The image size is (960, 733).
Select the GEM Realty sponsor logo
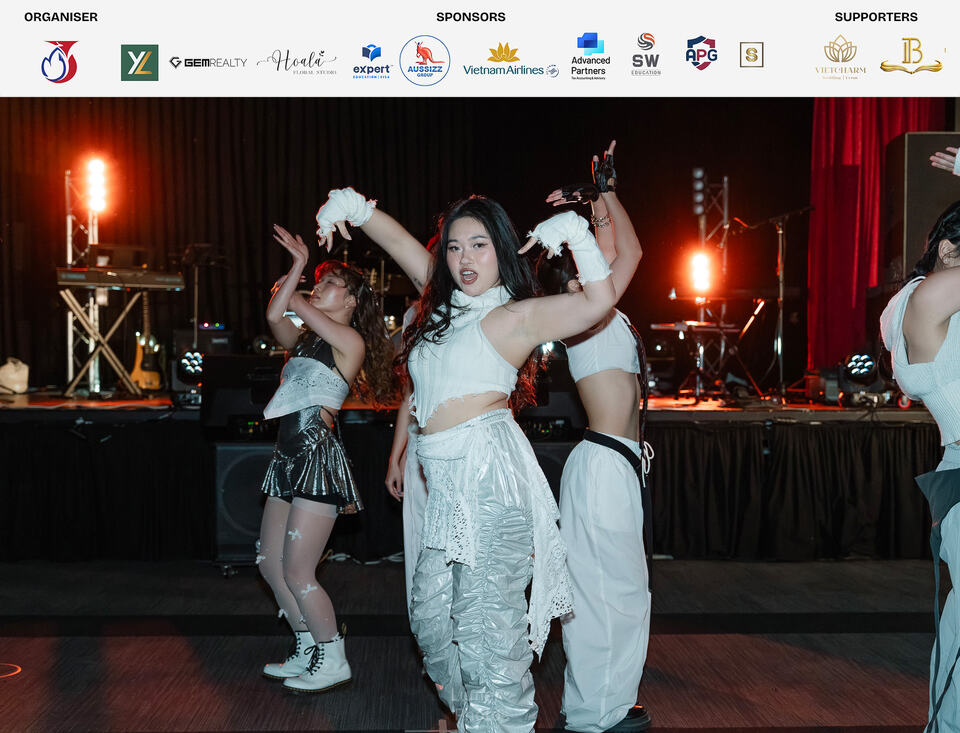point(208,62)
